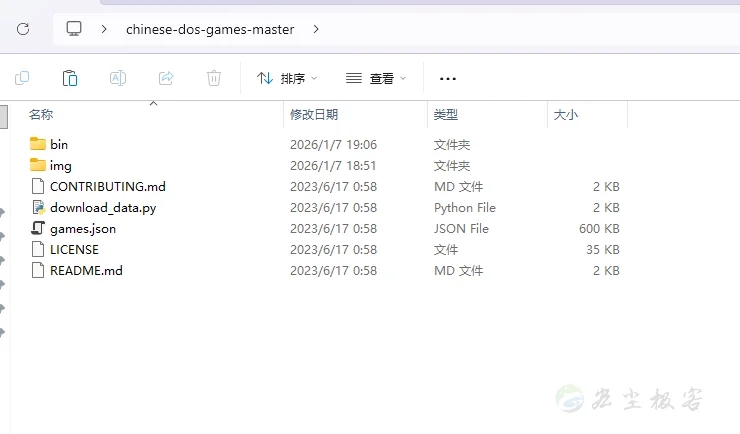Viewport: 740px width, 434px height.
Task: Sort by 大小 column header
Action: (x=565, y=115)
